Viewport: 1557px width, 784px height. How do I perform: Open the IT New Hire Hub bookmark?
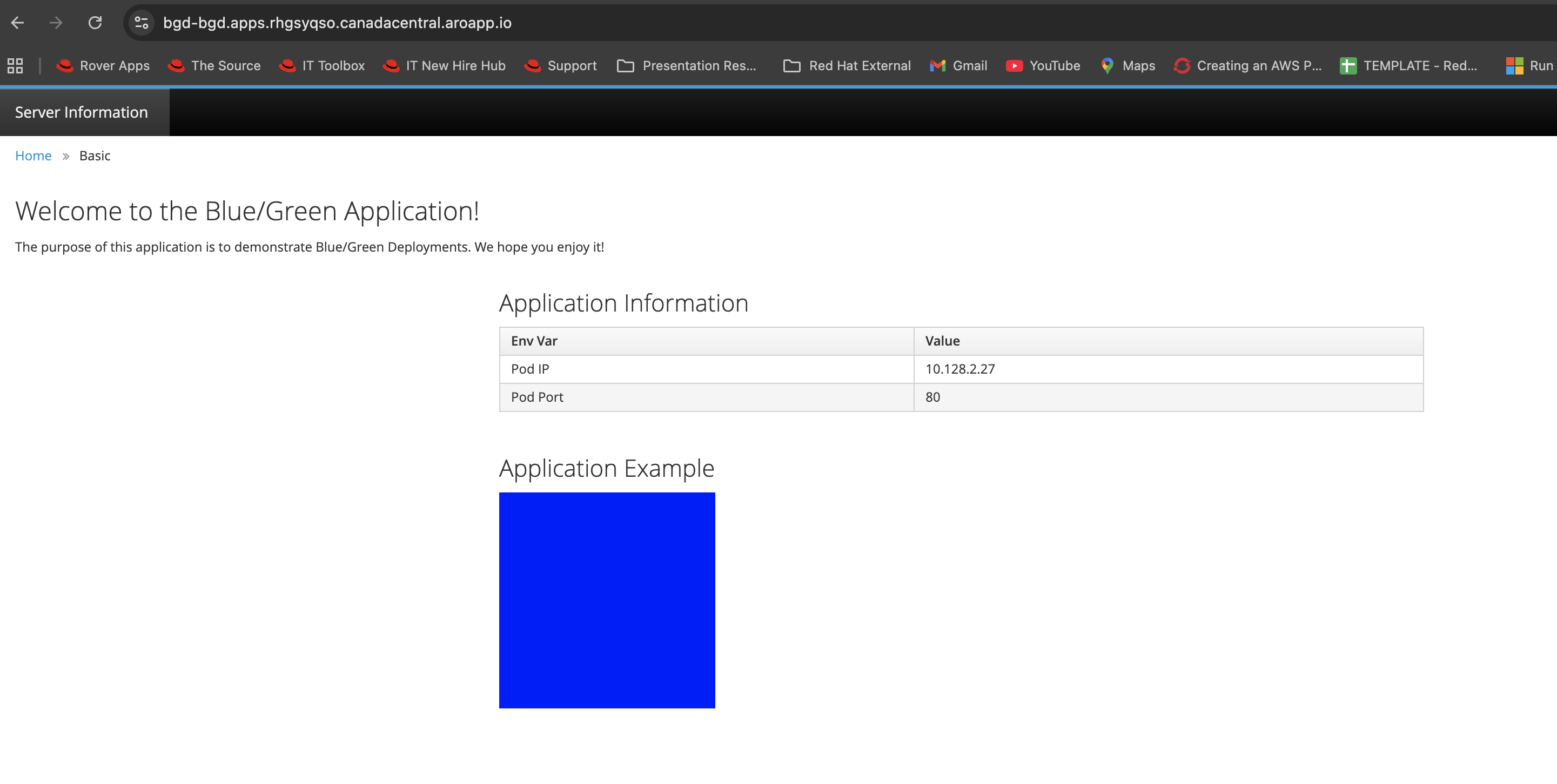[x=444, y=66]
